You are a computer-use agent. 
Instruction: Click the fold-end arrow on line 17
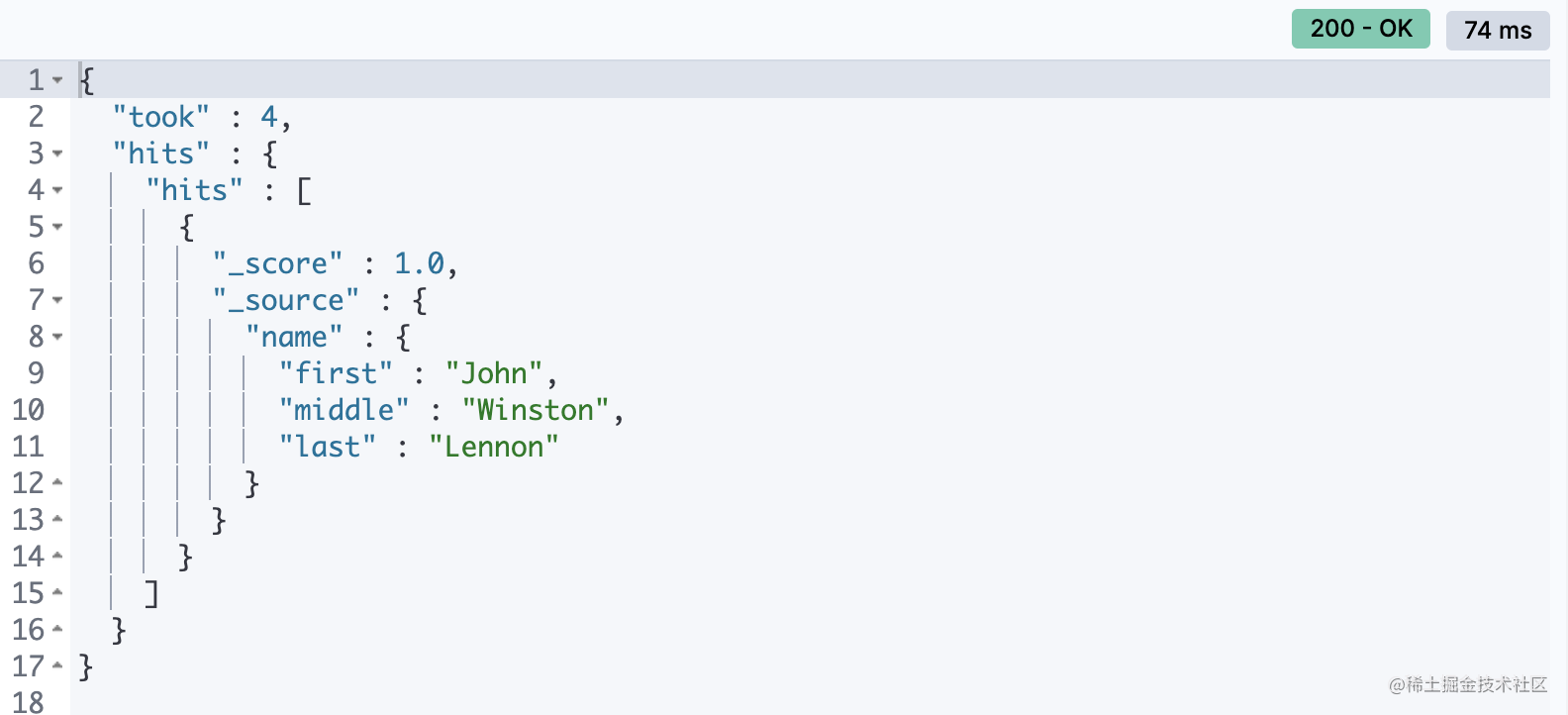click(x=57, y=665)
